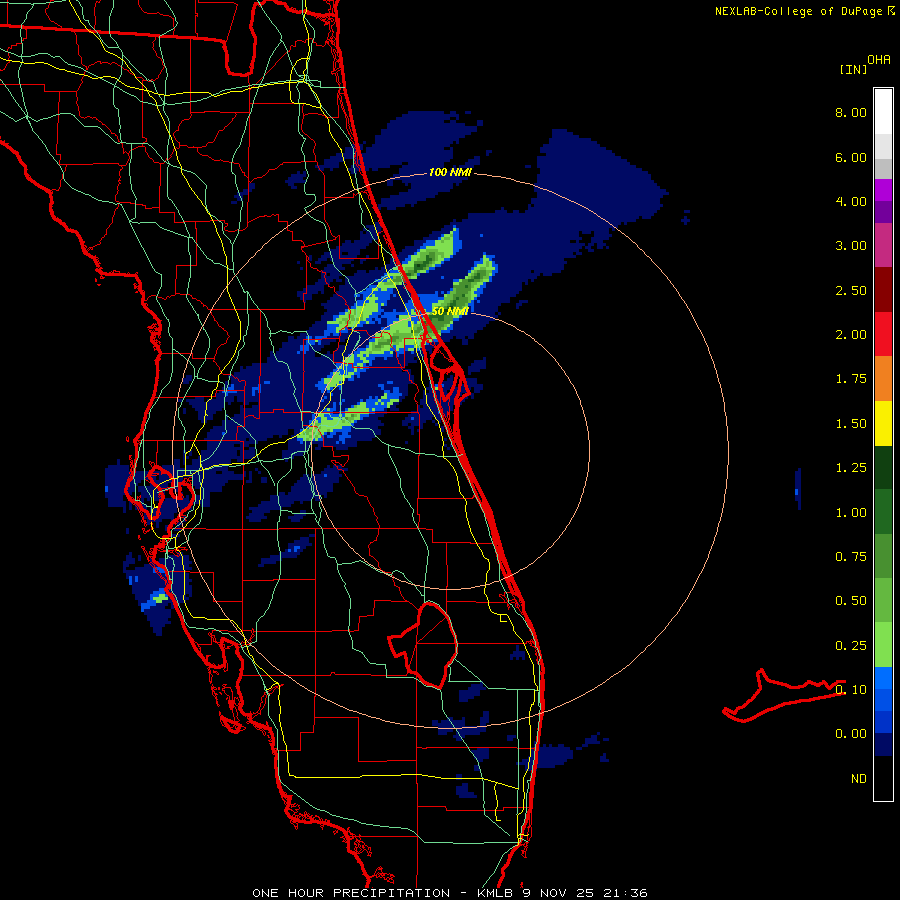Click the Lake Okeechobee outline on map
This screenshot has height=900, width=900.
click(x=423, y=645)
